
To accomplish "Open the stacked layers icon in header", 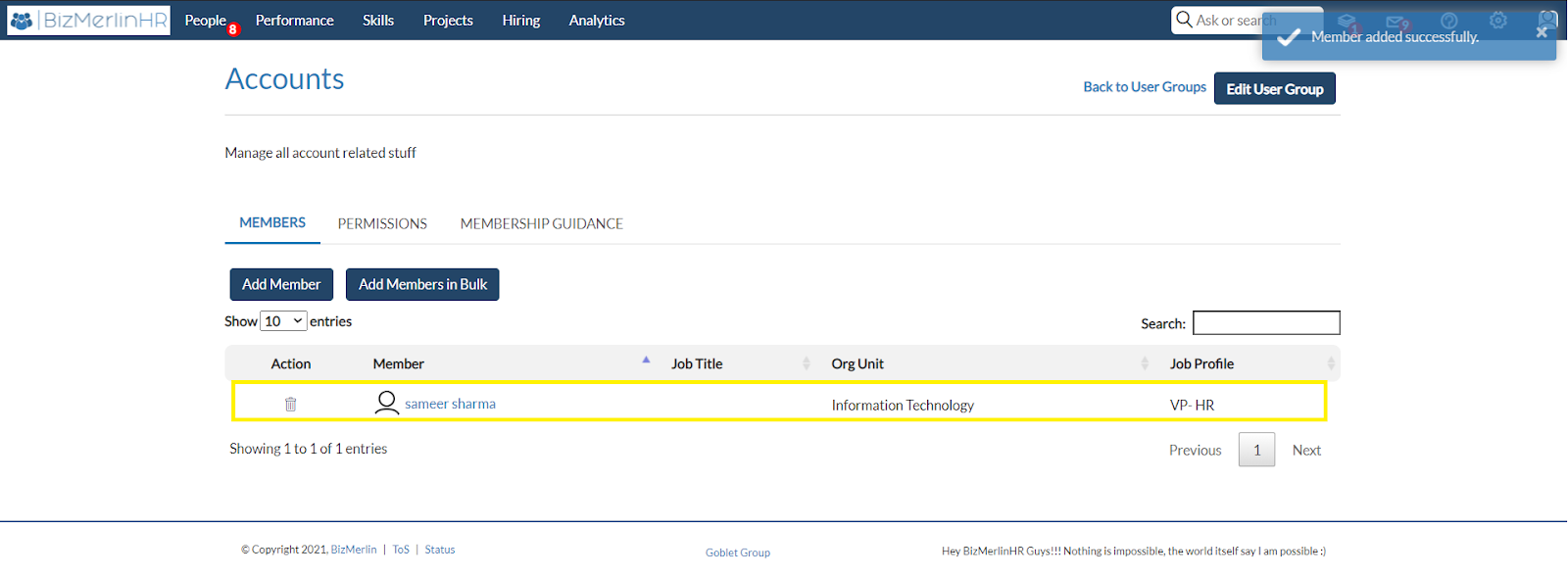I will coord(1347,21).
